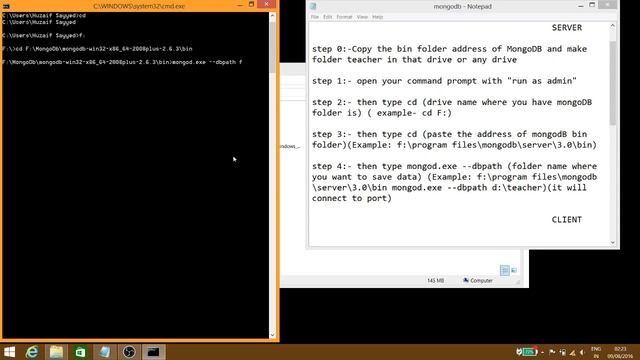Click the cmd.exe window system icon
Image resolution: width=640 pixels, height=360 pixels.
6,6
